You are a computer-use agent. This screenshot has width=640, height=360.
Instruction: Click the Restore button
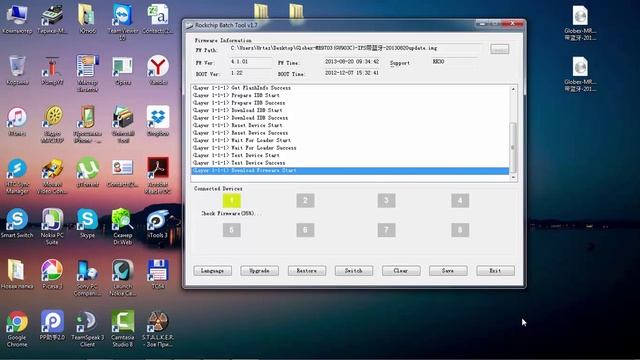point(307,271)
